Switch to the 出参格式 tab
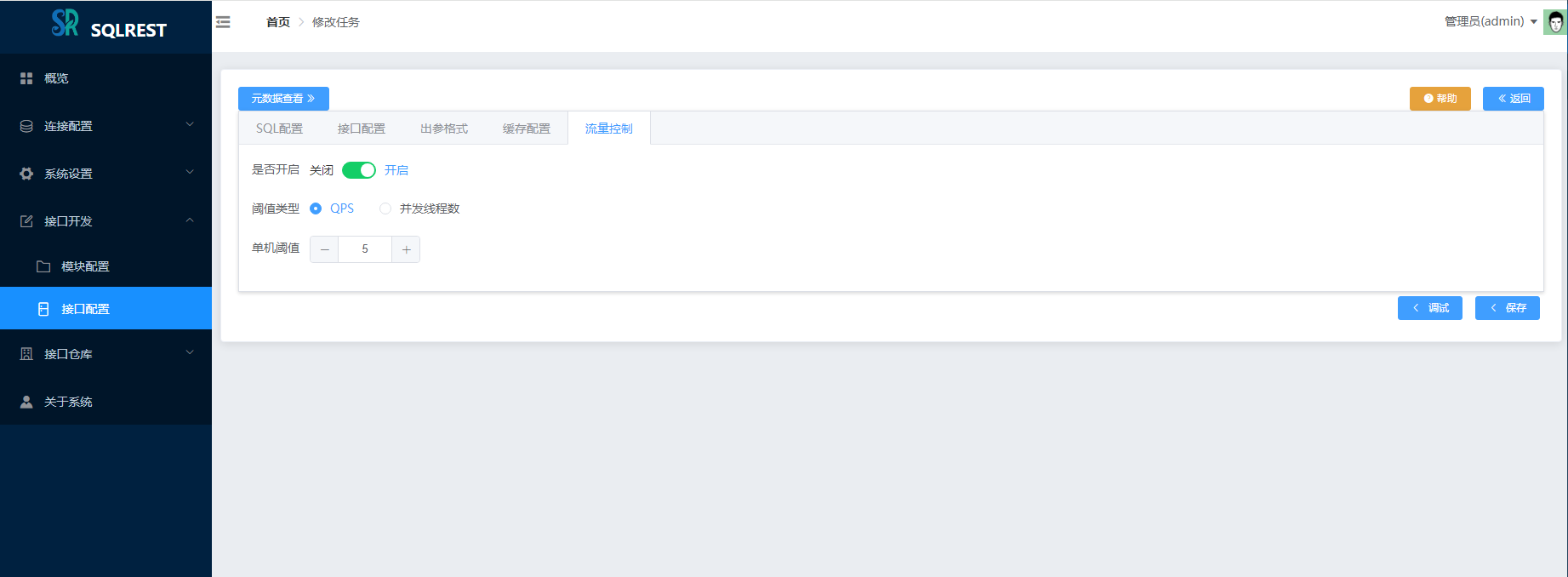The width and height of the screenshot is (1568, 577). coord(444,129)
